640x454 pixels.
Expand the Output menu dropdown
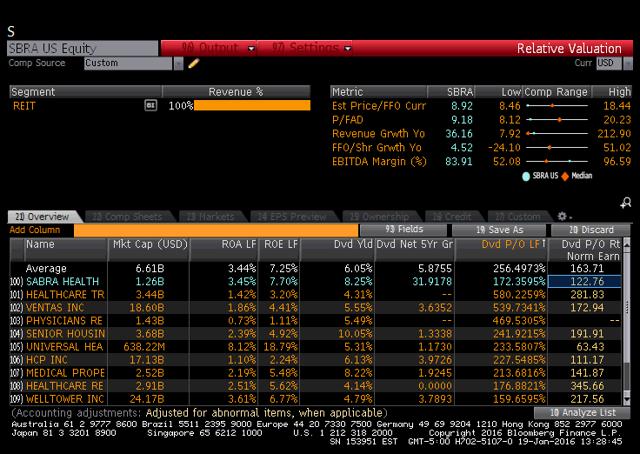click(252, 49)
